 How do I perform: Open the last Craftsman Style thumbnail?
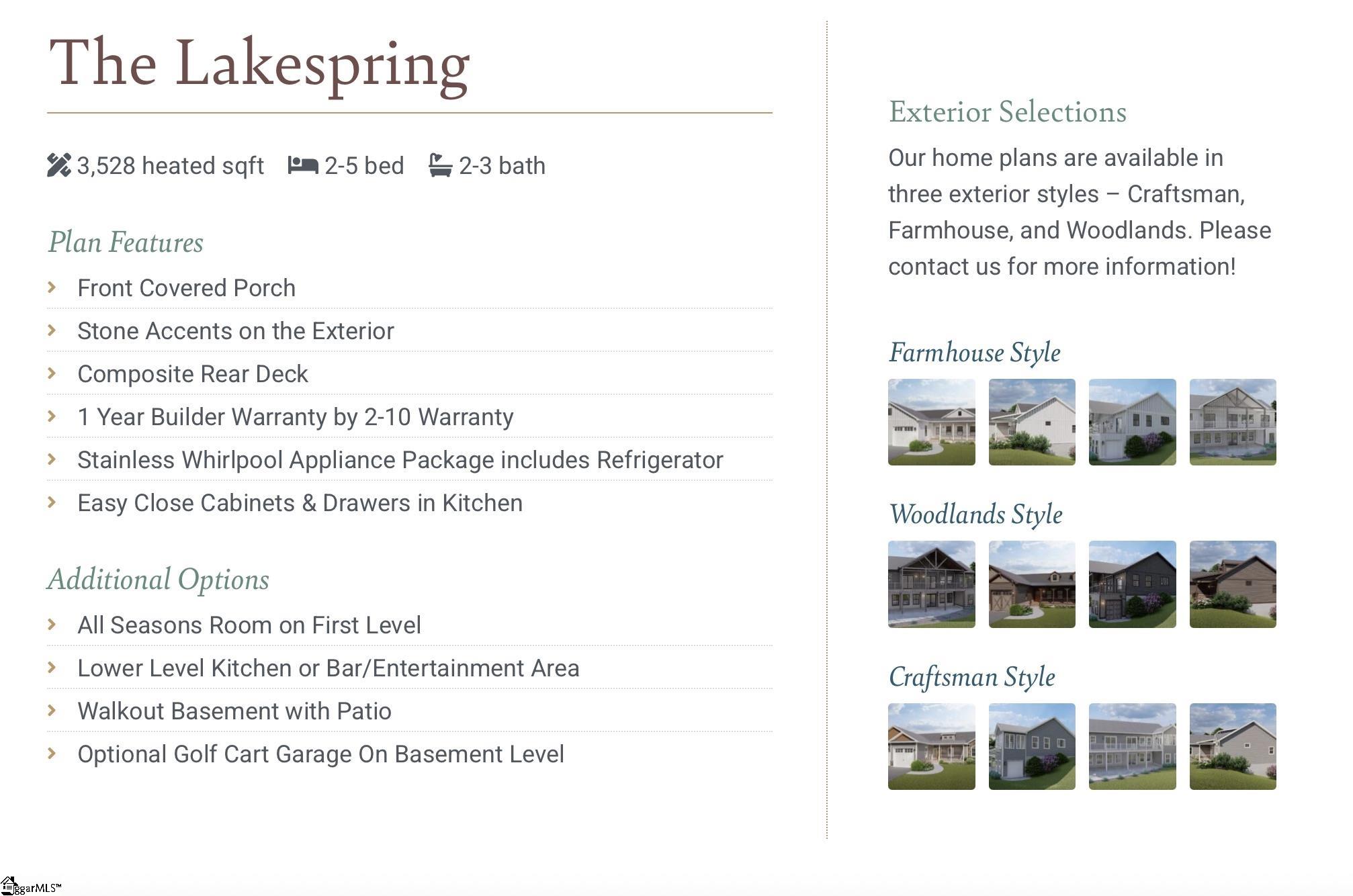tap(1232, 746)
